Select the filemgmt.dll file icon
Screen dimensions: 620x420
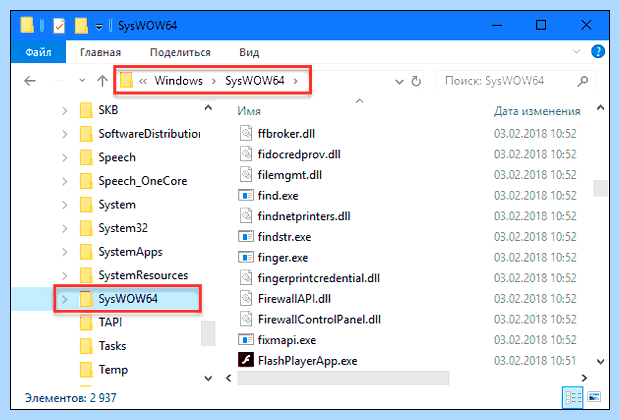246,174
